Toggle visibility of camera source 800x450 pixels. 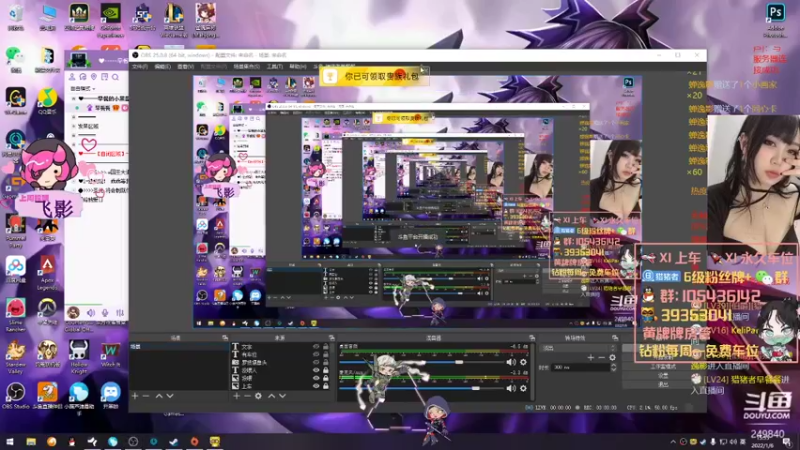316,362
